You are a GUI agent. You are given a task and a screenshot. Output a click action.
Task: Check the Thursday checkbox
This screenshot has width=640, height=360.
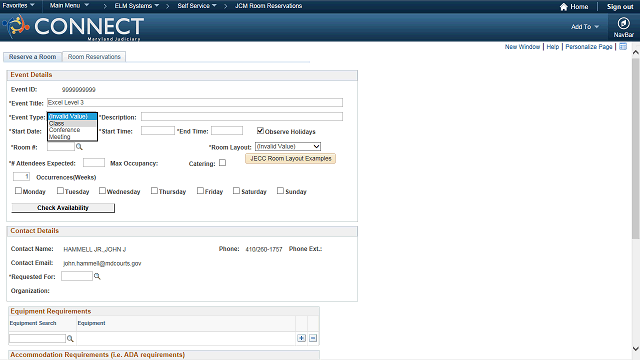pos(154,191)
